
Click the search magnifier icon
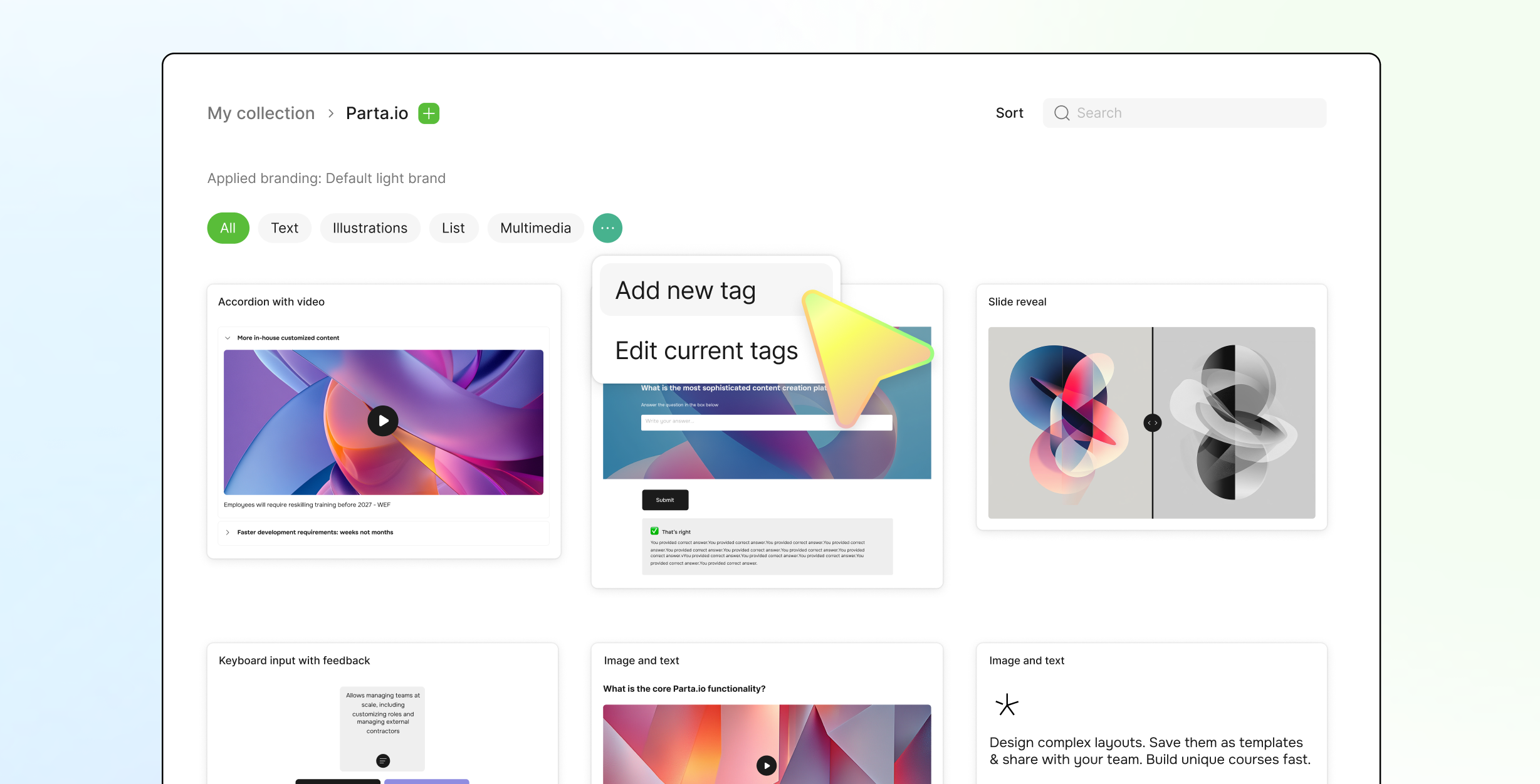tap(1062, 113)
